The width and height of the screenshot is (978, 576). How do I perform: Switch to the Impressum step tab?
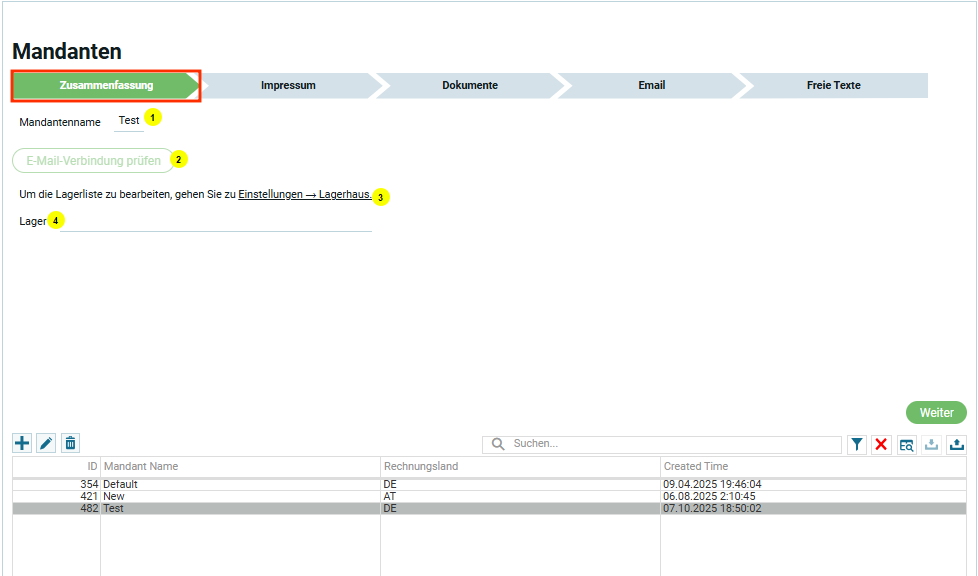coord(288,86)
